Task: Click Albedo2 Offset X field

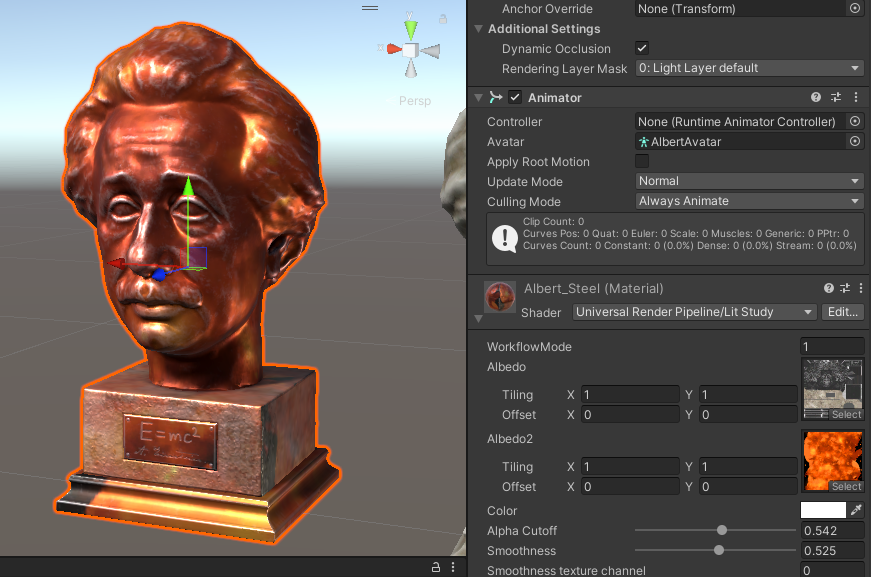Action: tap(630, 486)
